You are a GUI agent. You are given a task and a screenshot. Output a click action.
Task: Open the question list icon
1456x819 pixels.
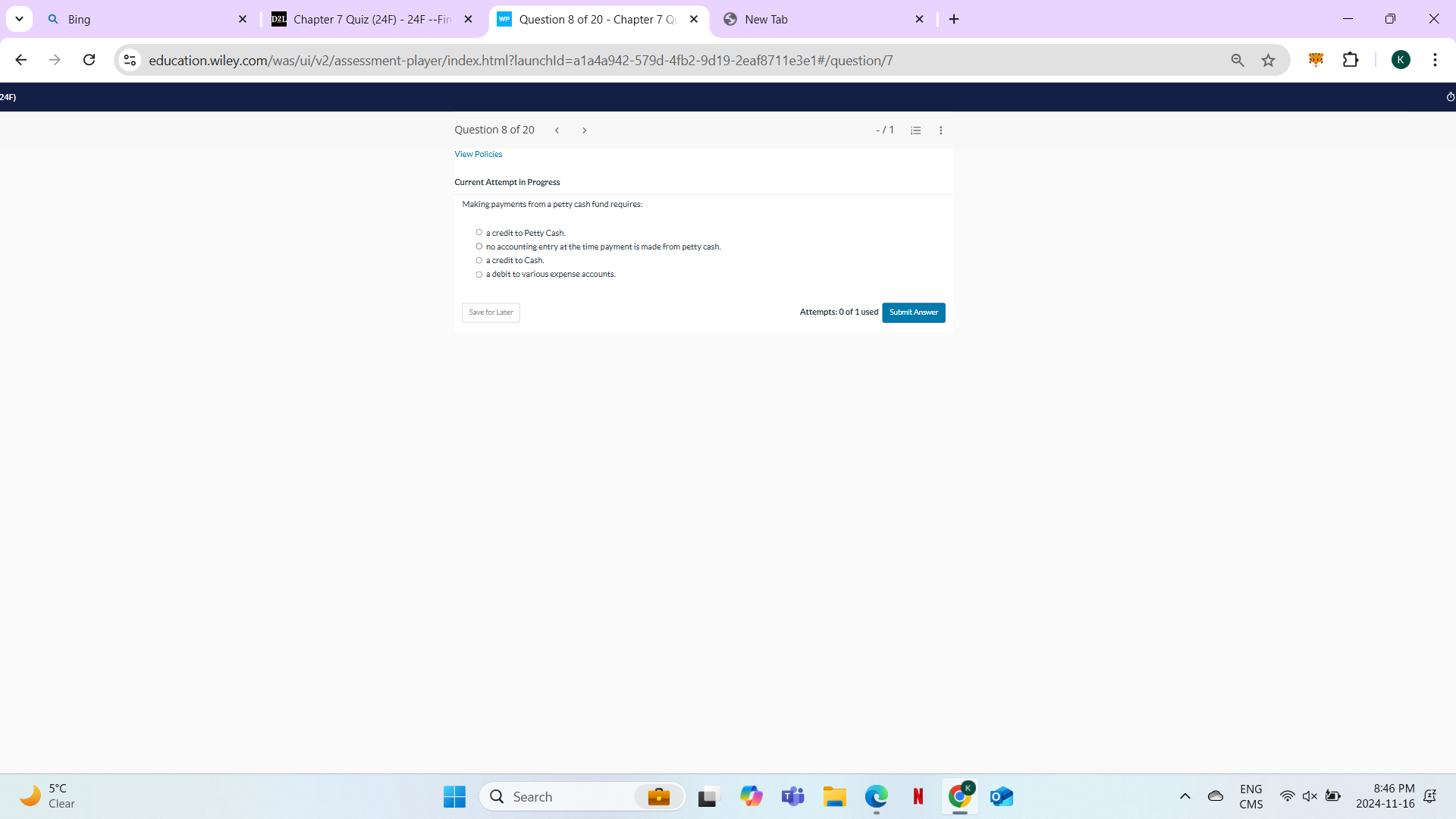pos(915,130)
